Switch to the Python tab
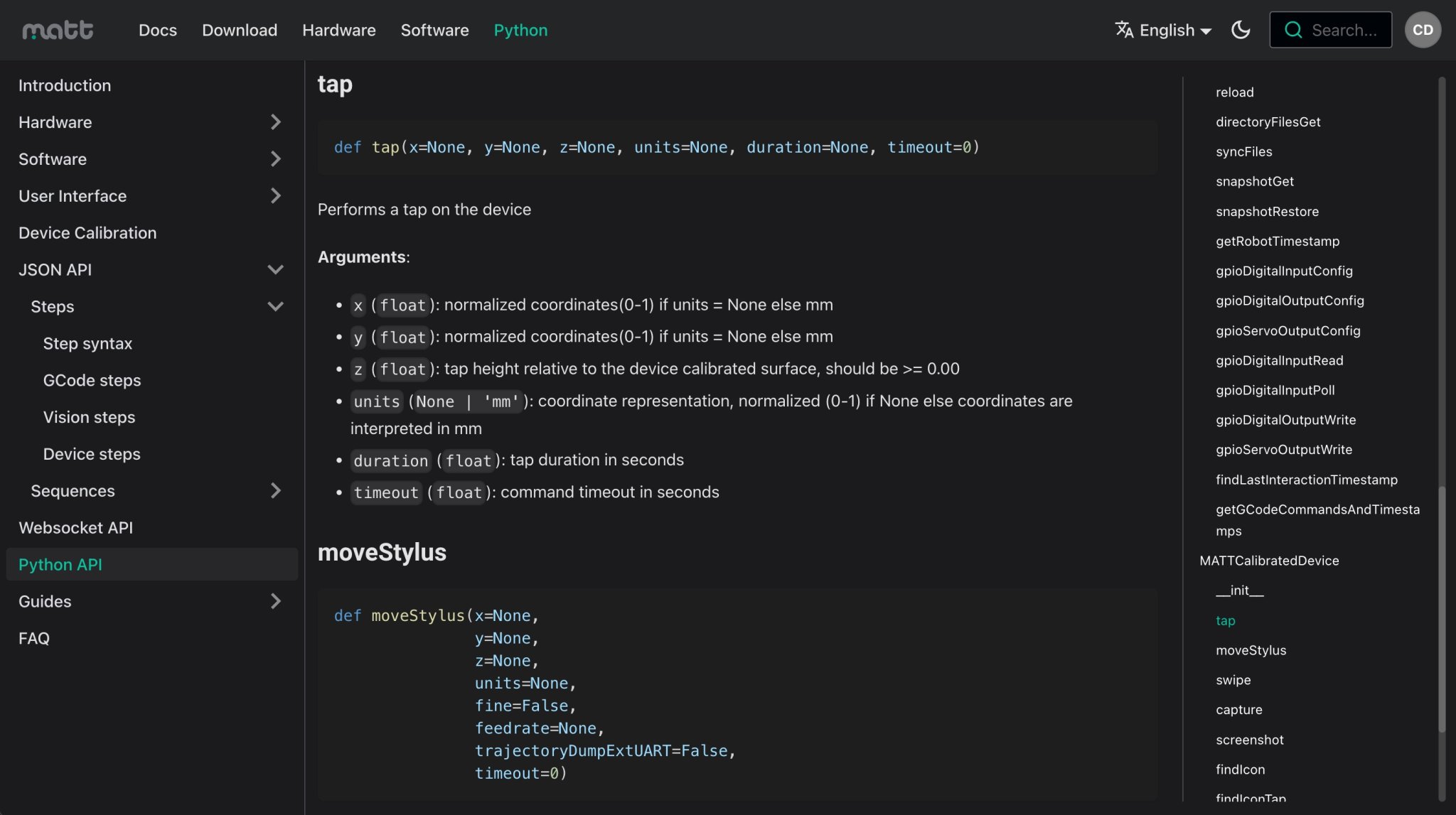The height and width of the screenshot is (815, 1456). pyautogui.click(x=520, y=30)
